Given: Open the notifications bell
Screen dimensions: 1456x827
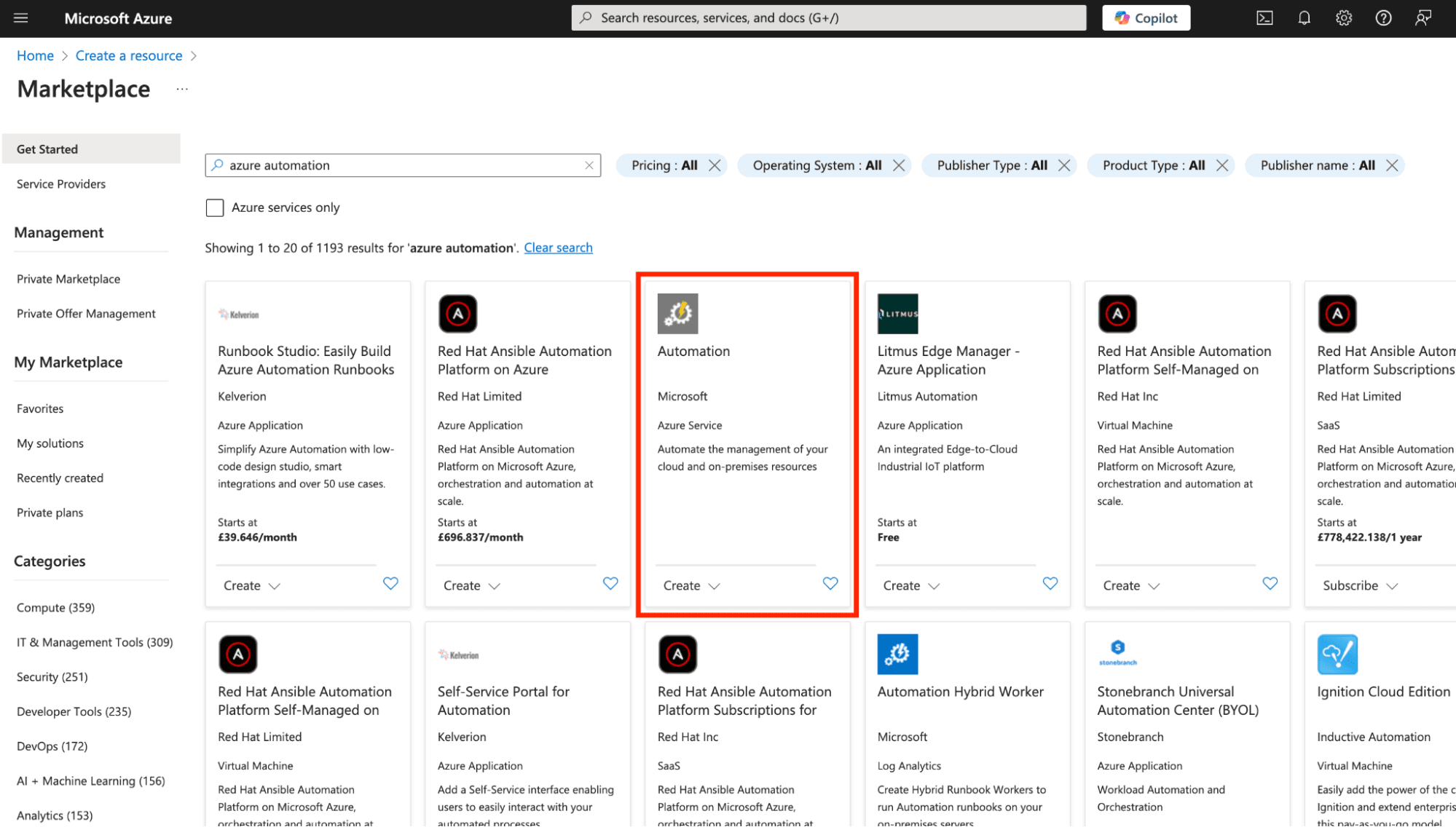Looking at the screenshot, I should [x=1304, y=18].
